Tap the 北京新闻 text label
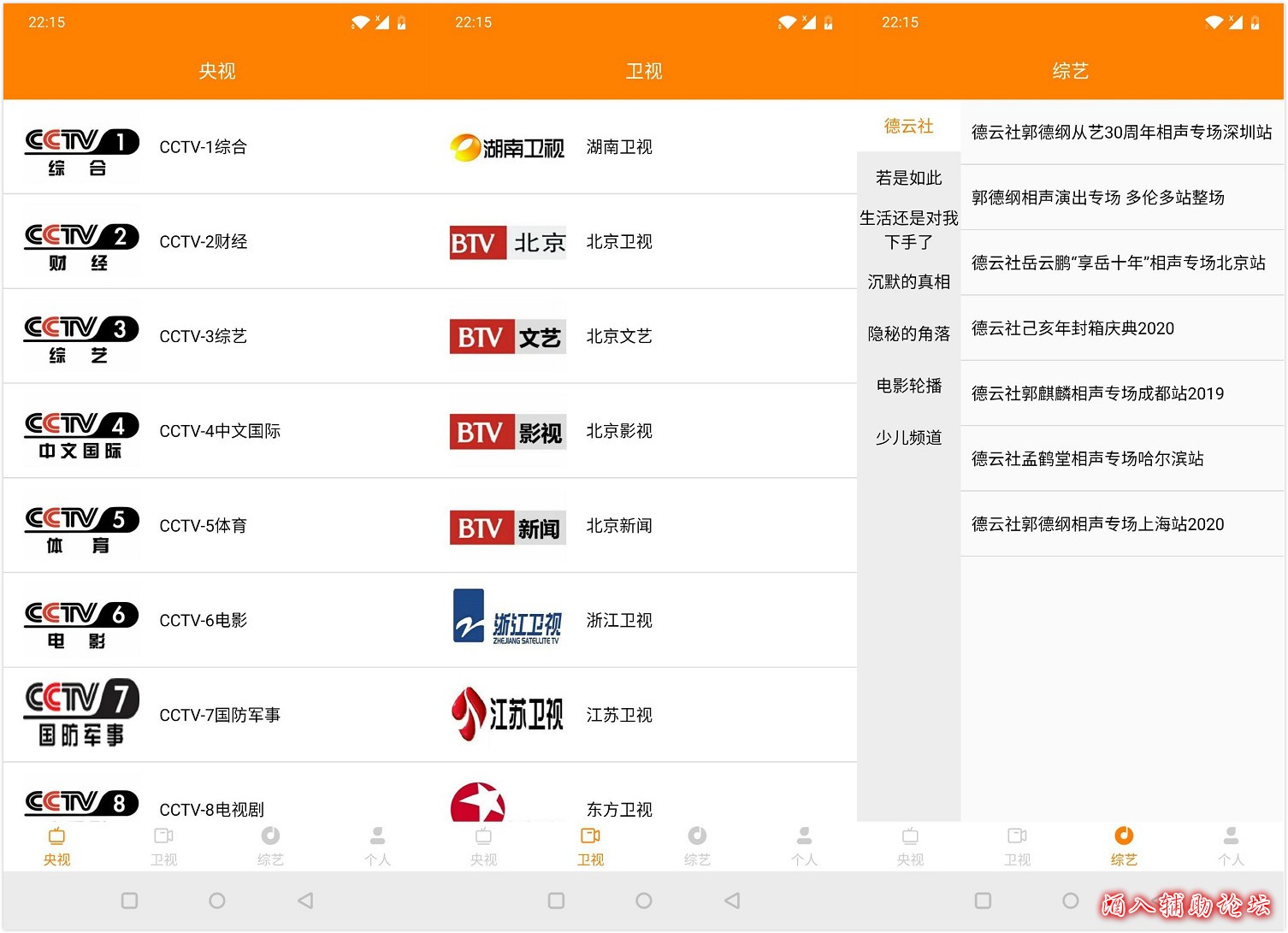 click(x=619, y=526)
